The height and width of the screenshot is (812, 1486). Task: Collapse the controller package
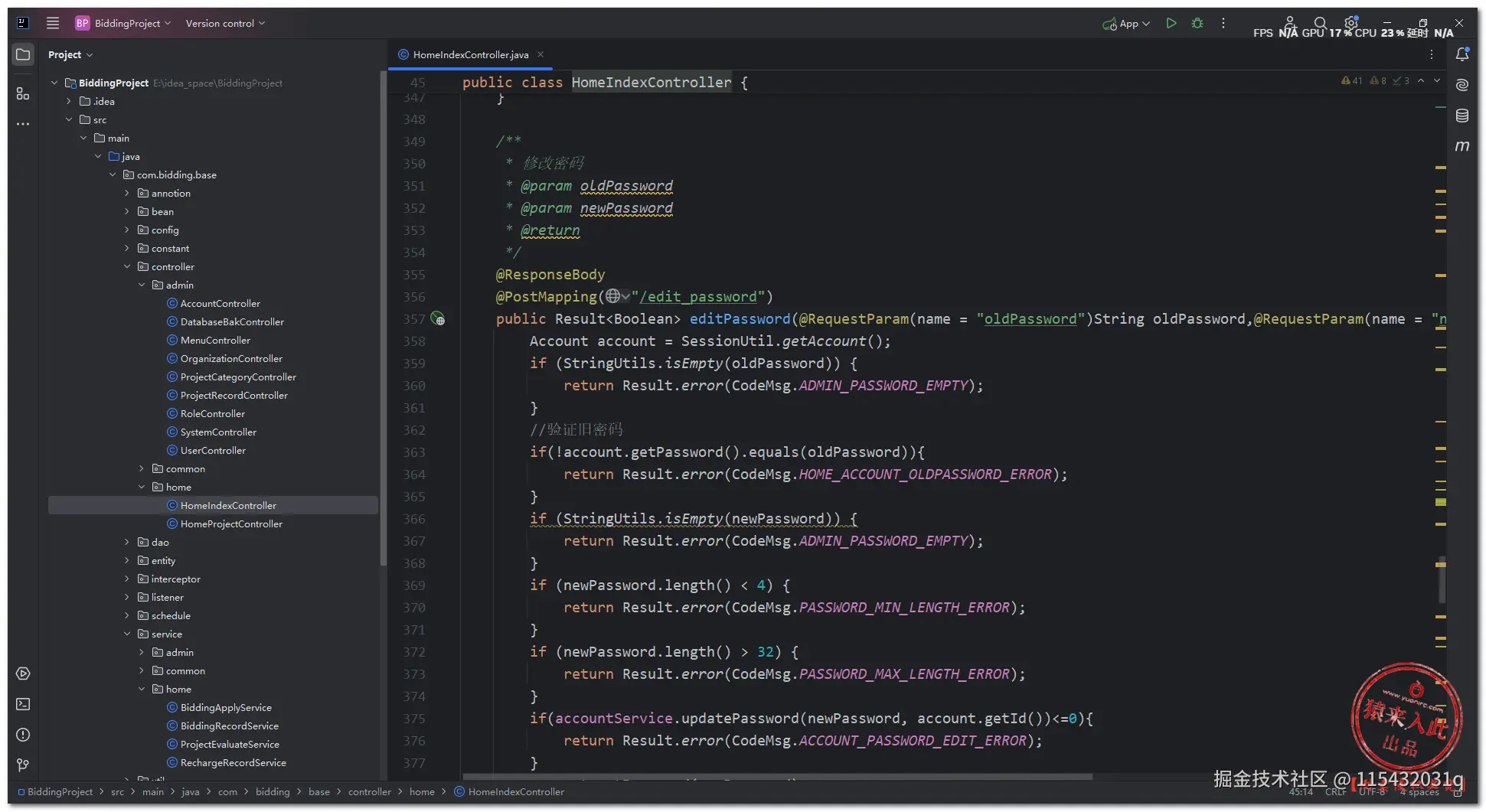click(127, 266)
